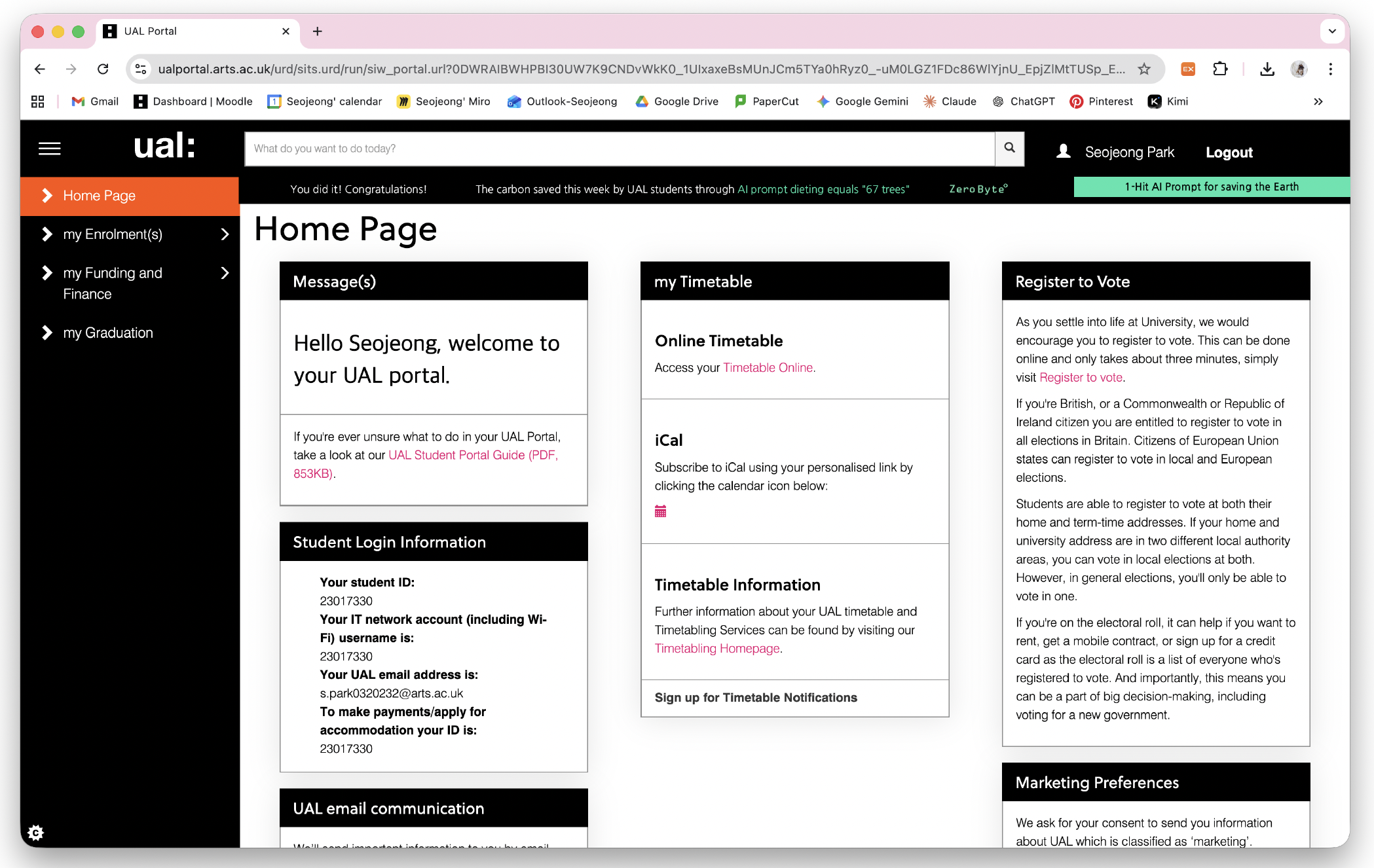Expand my Funding and Finance submenu
This screenshot has height=868, width=1374.
225,273
